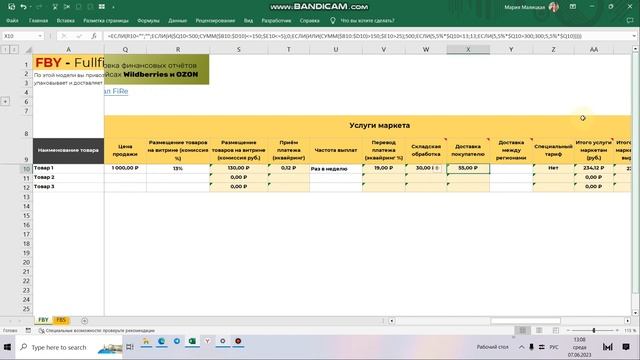Open the Справка ribbon tab
The image size is (640, 360).
click(309, 20)
